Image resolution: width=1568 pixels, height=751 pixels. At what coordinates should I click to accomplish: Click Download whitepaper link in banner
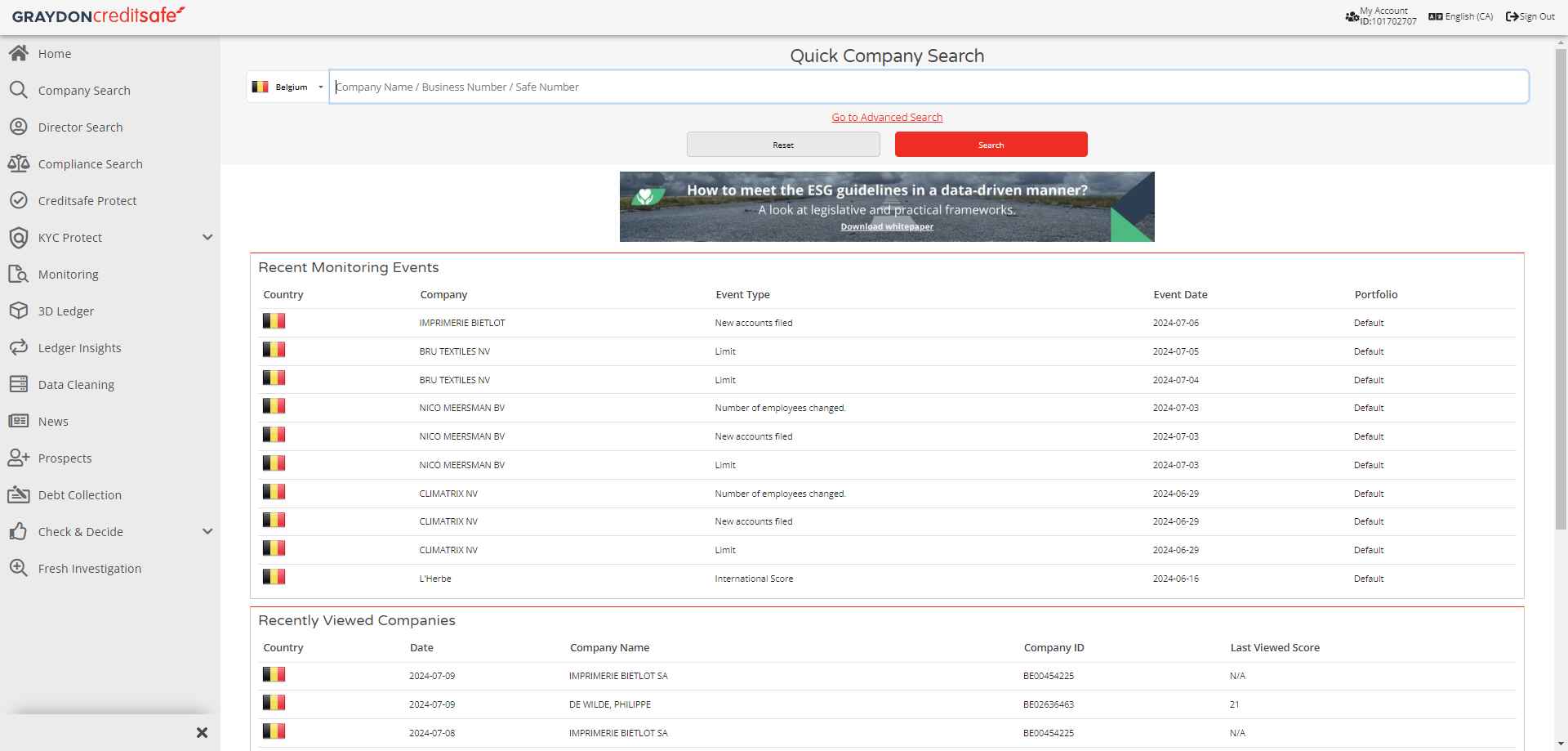pyautogui.click(x=887, y=226)
